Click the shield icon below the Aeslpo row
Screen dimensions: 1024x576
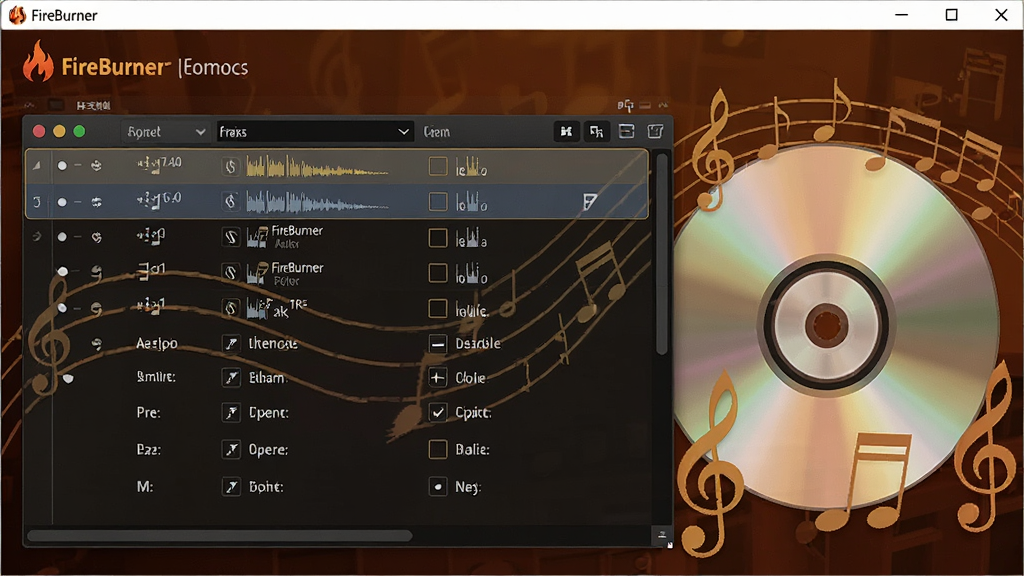click(68, 378)
